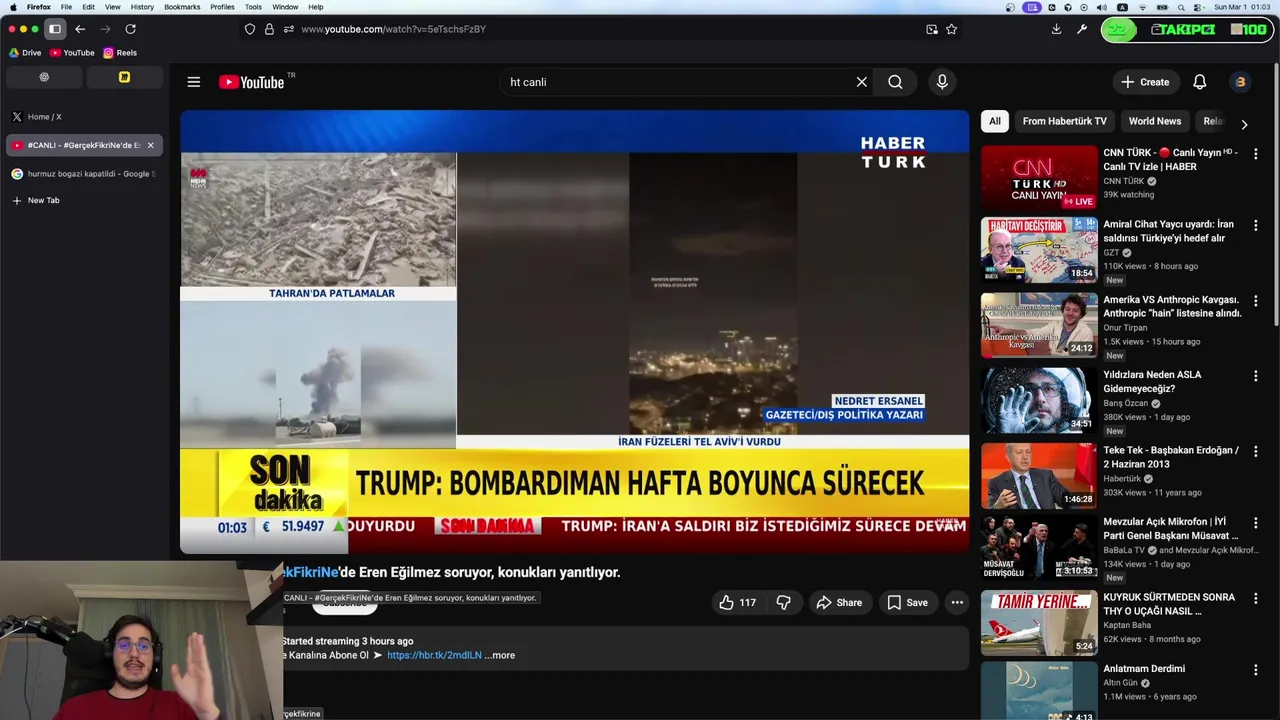The image size is (1280, 720).
Task: Switch to hurmuz bogazi Google tab
Action: [x=84, y=174]
